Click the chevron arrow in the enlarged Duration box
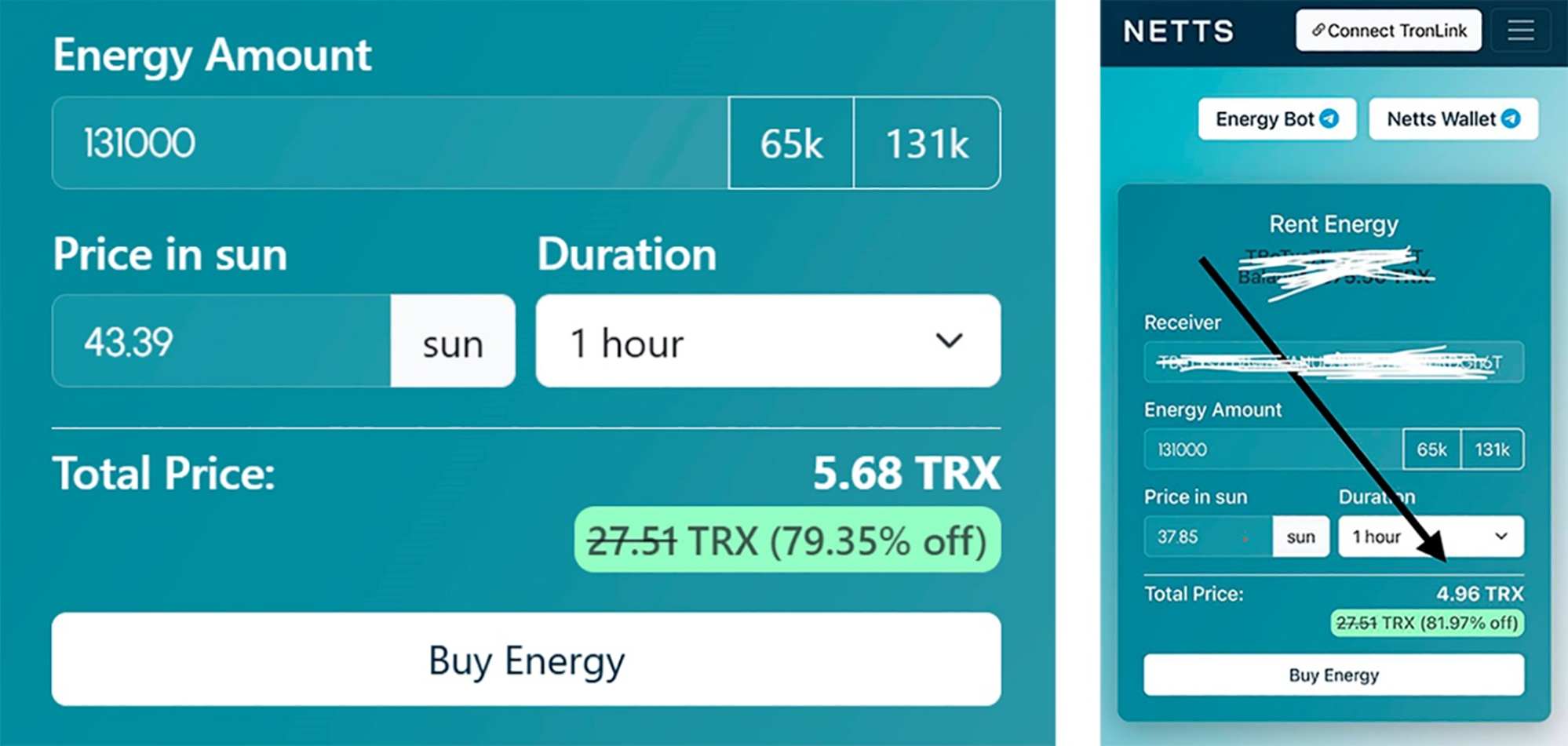The image size is (1568, 746). (949, 341)
